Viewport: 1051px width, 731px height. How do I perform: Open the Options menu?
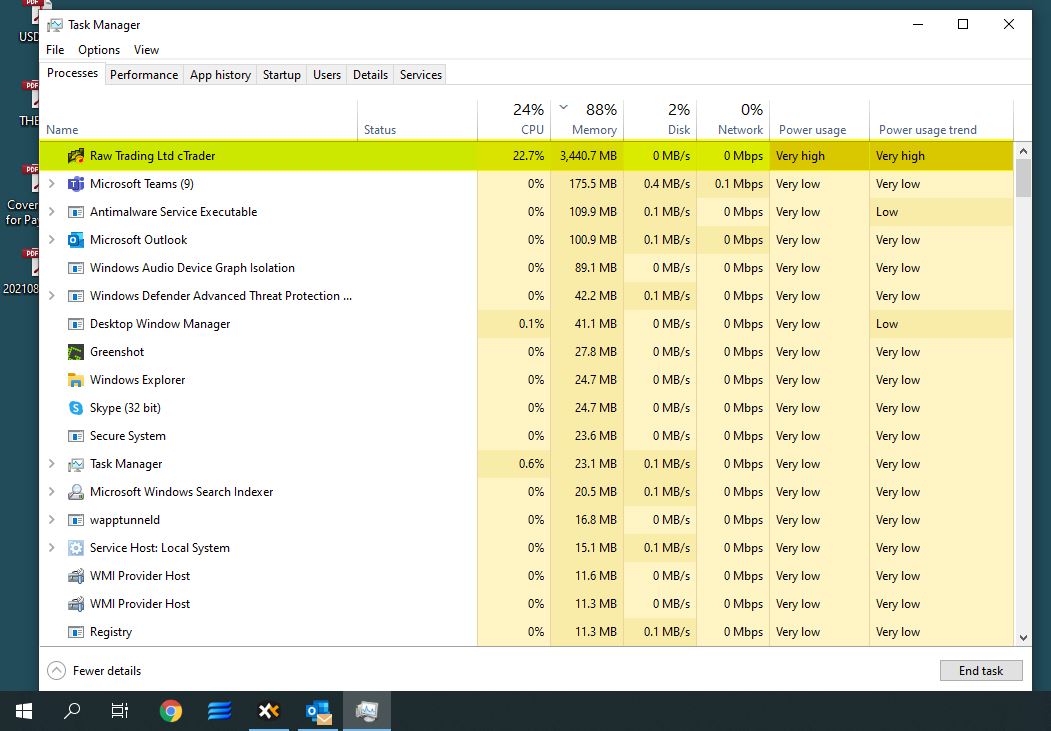click(x=99, y=50)
